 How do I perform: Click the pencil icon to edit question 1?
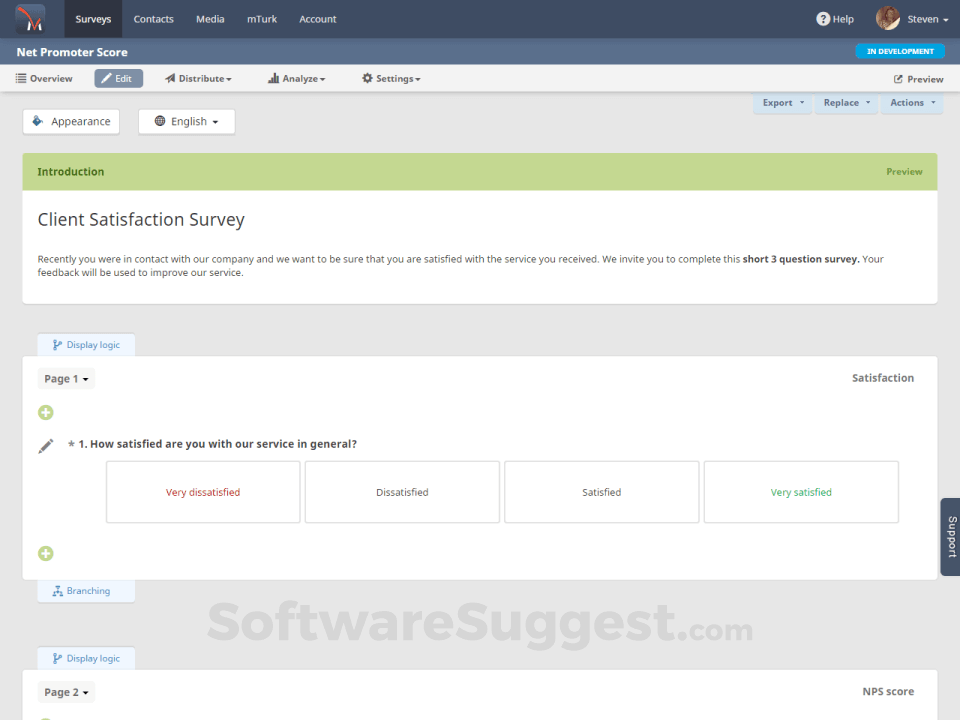45,445
